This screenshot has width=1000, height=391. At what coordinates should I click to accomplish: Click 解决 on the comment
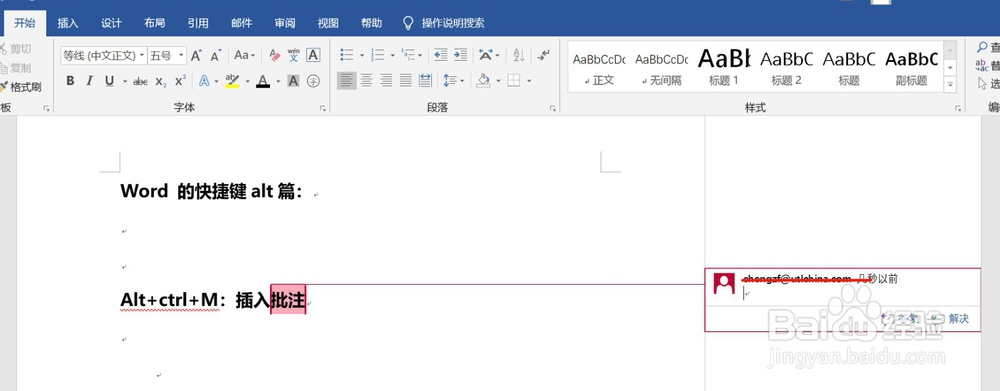pos(950,318)
